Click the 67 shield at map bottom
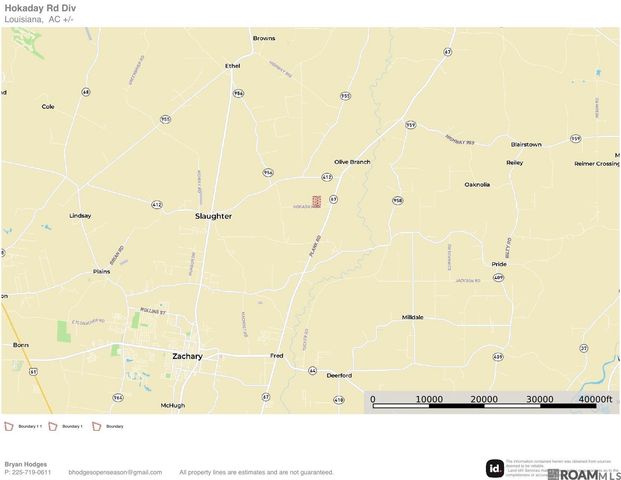 coord(266,397)
